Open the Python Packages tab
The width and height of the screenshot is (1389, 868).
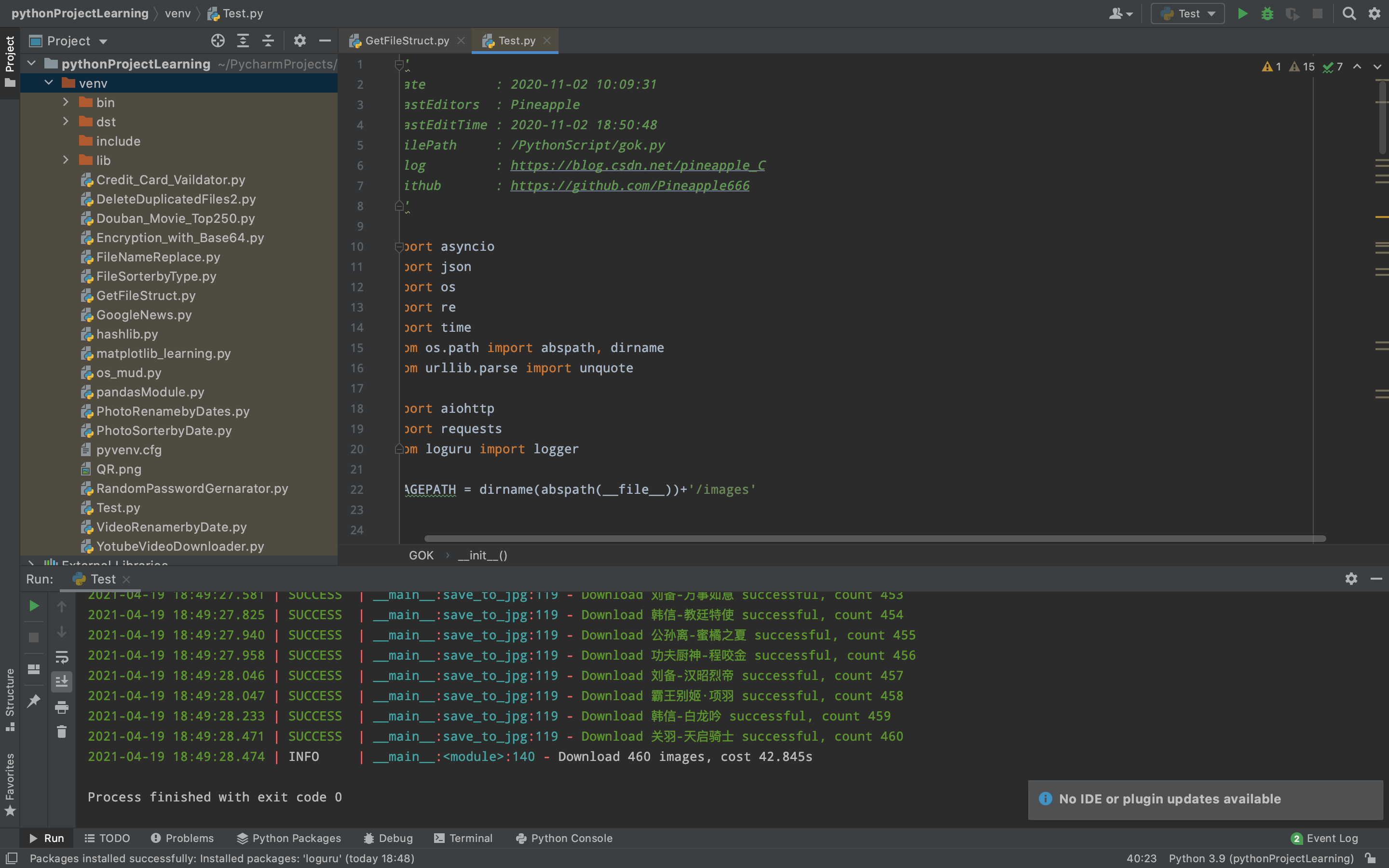point(289,838)
